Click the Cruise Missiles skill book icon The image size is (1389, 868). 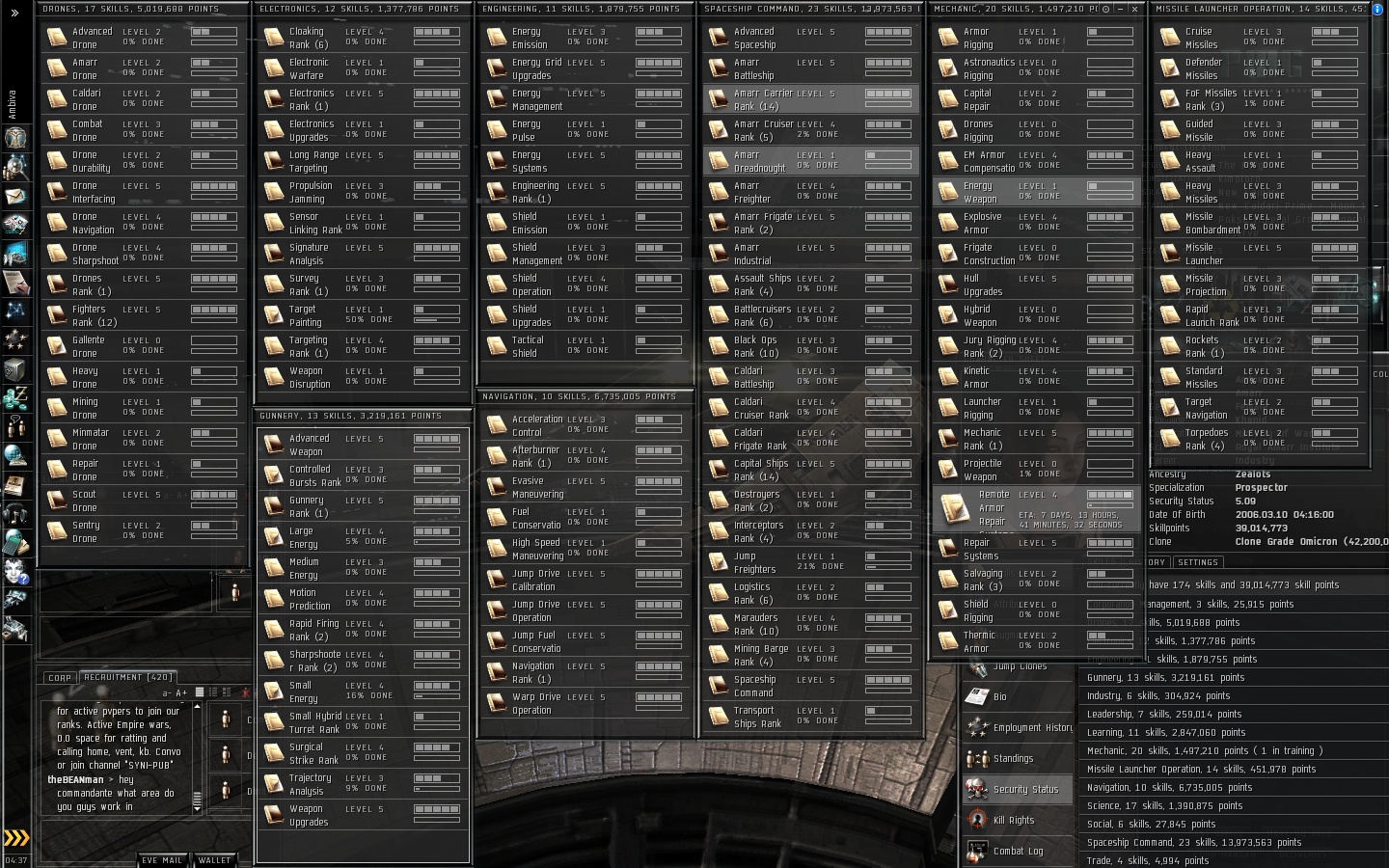point(1170,38)
